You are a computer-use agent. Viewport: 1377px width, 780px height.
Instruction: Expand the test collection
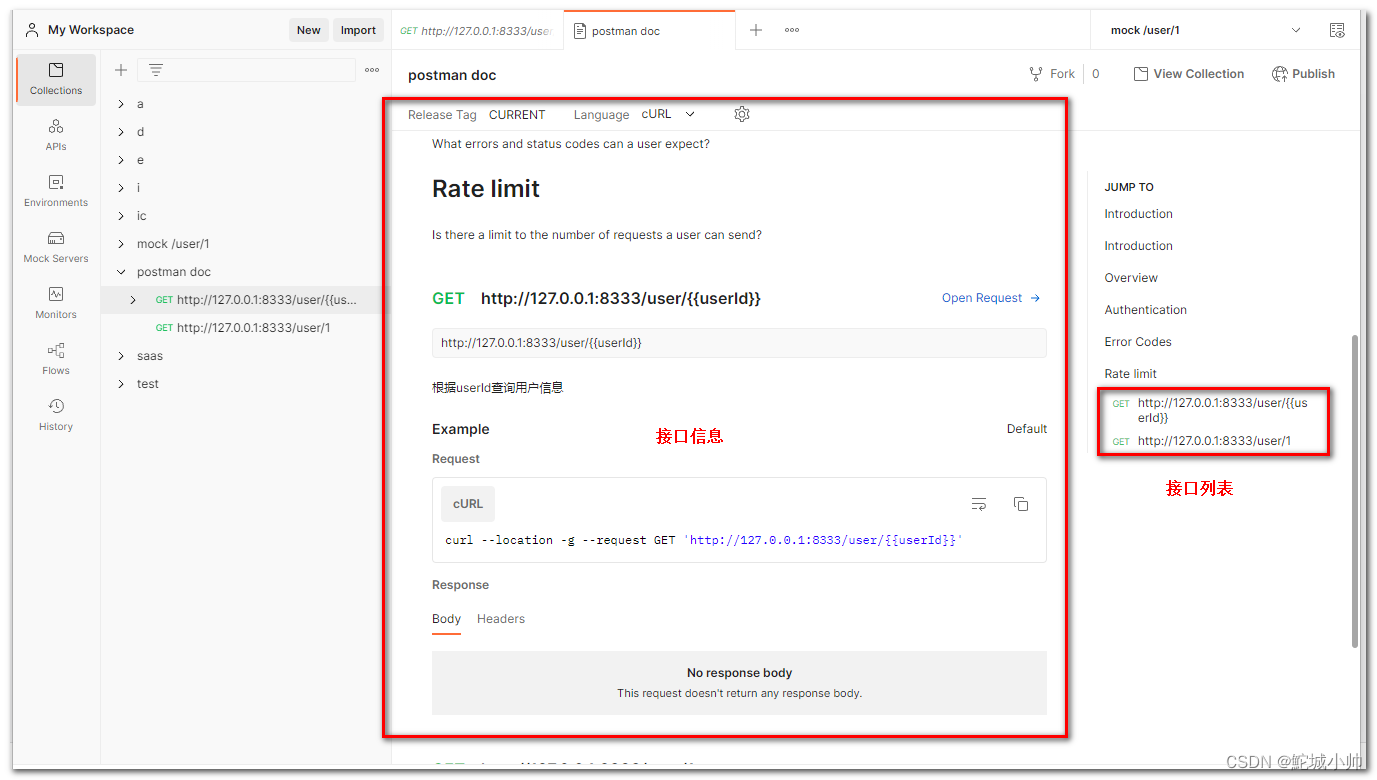pyautogui.click(x=121, y=384)
